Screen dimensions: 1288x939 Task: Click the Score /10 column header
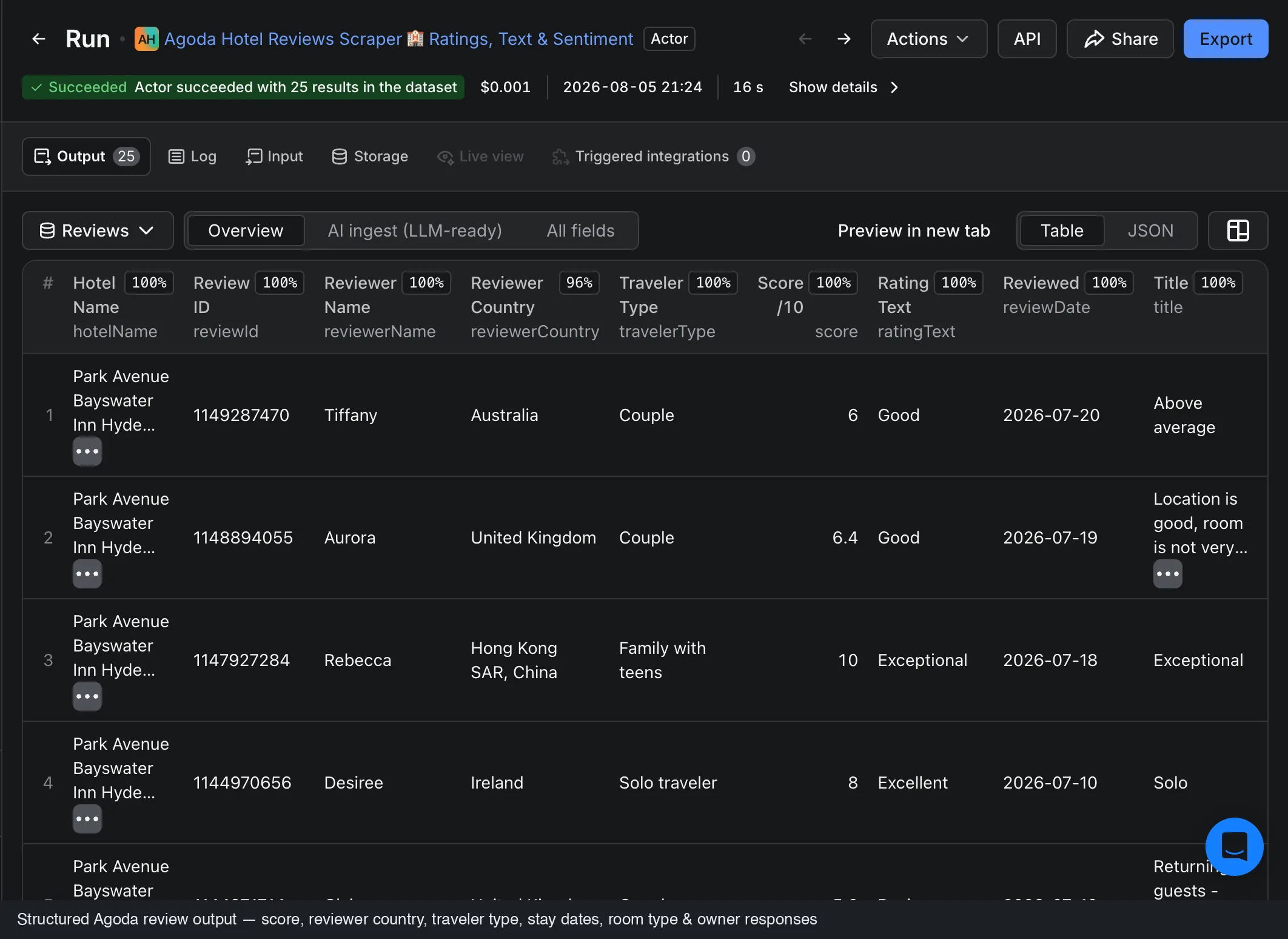(807, 307)
